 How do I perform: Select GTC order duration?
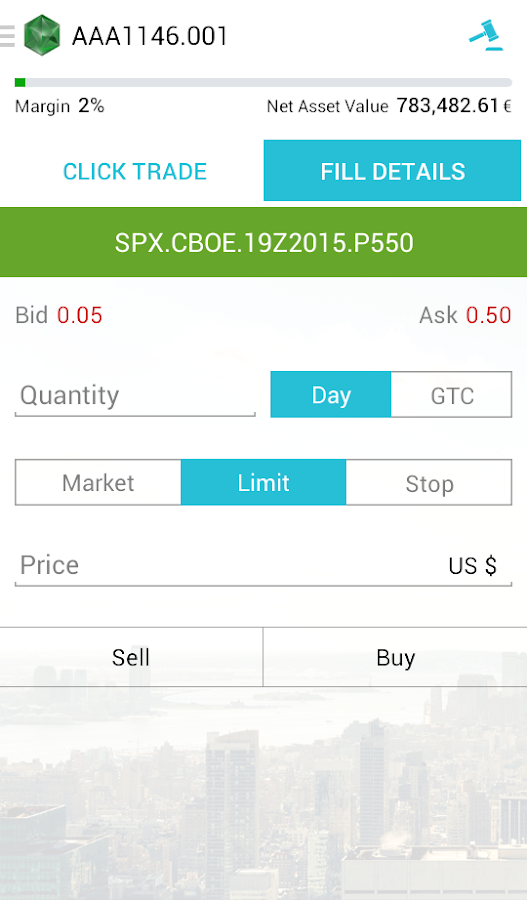click(x=452, y=395)
